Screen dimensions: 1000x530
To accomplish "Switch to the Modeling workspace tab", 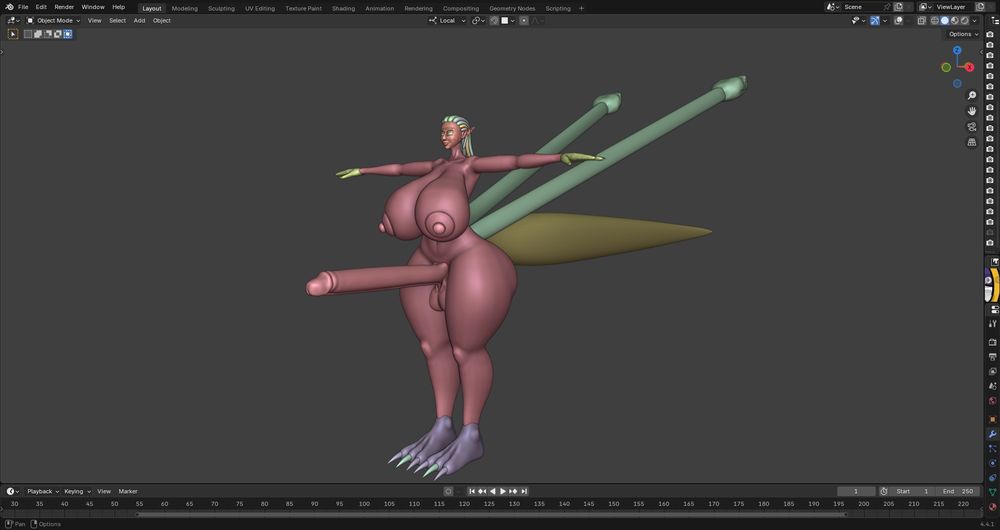I will (184, 8).
